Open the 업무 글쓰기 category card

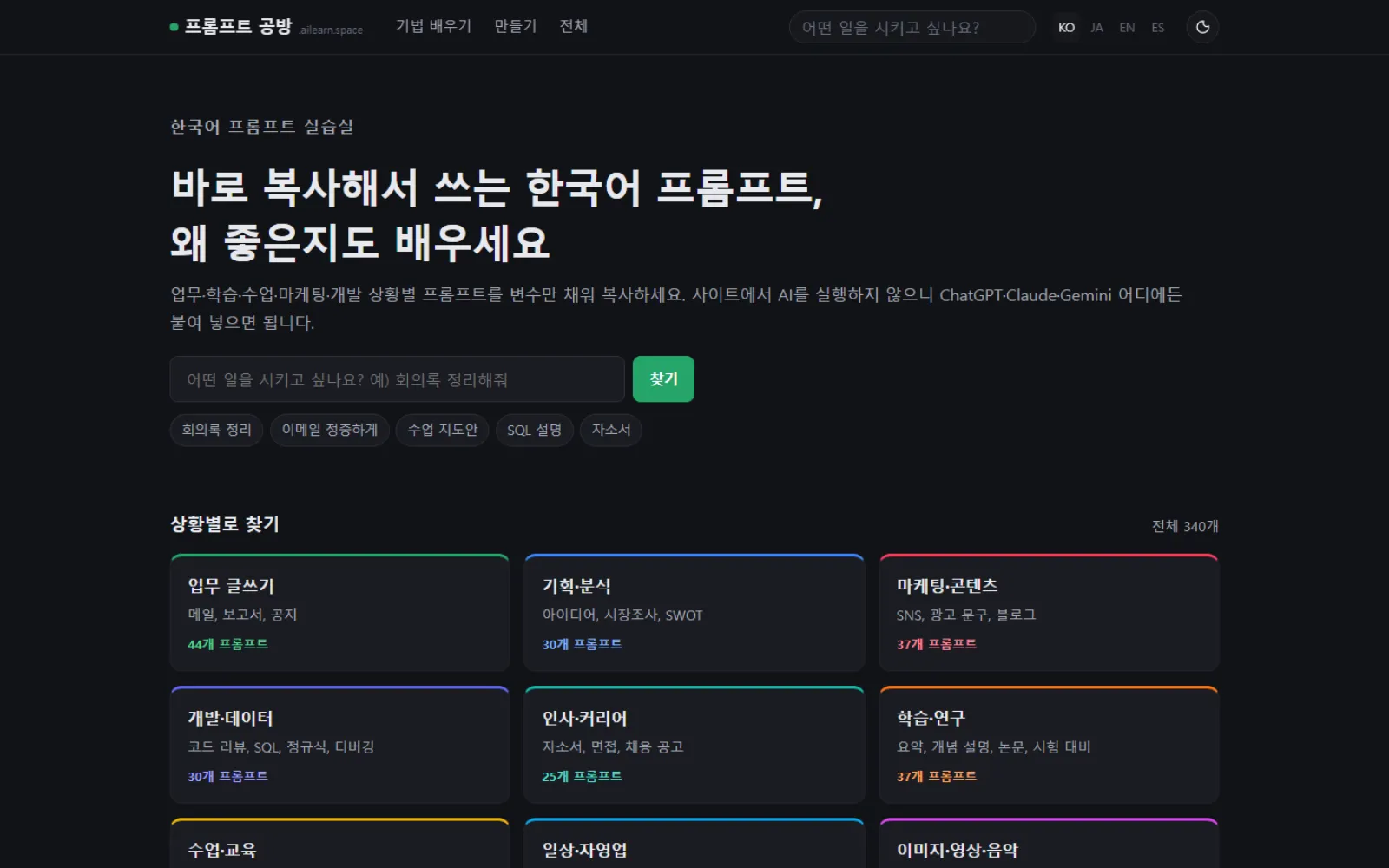pos(339,613)
